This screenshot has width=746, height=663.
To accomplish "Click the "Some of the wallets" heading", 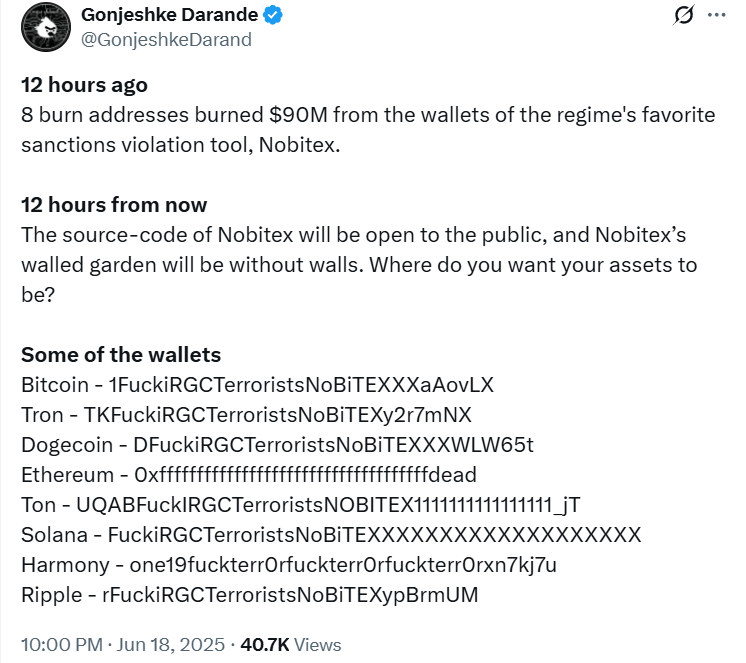I will point(121,355).
